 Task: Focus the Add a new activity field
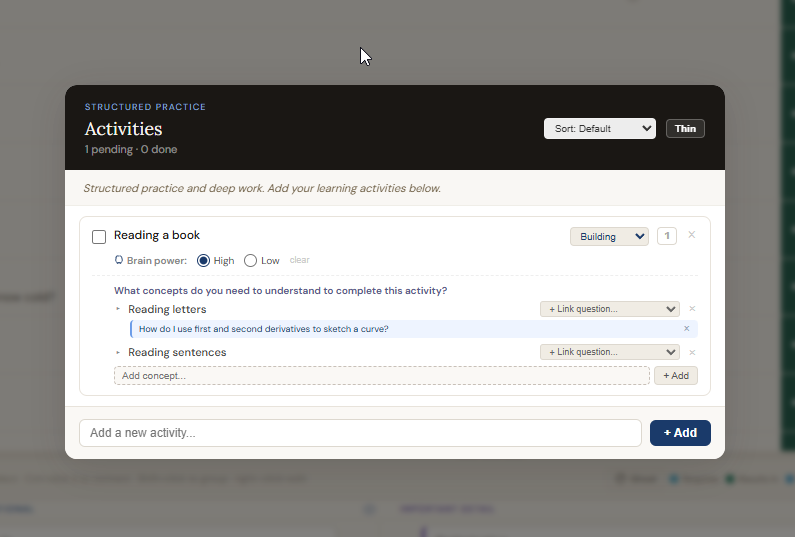coord(360,433)
